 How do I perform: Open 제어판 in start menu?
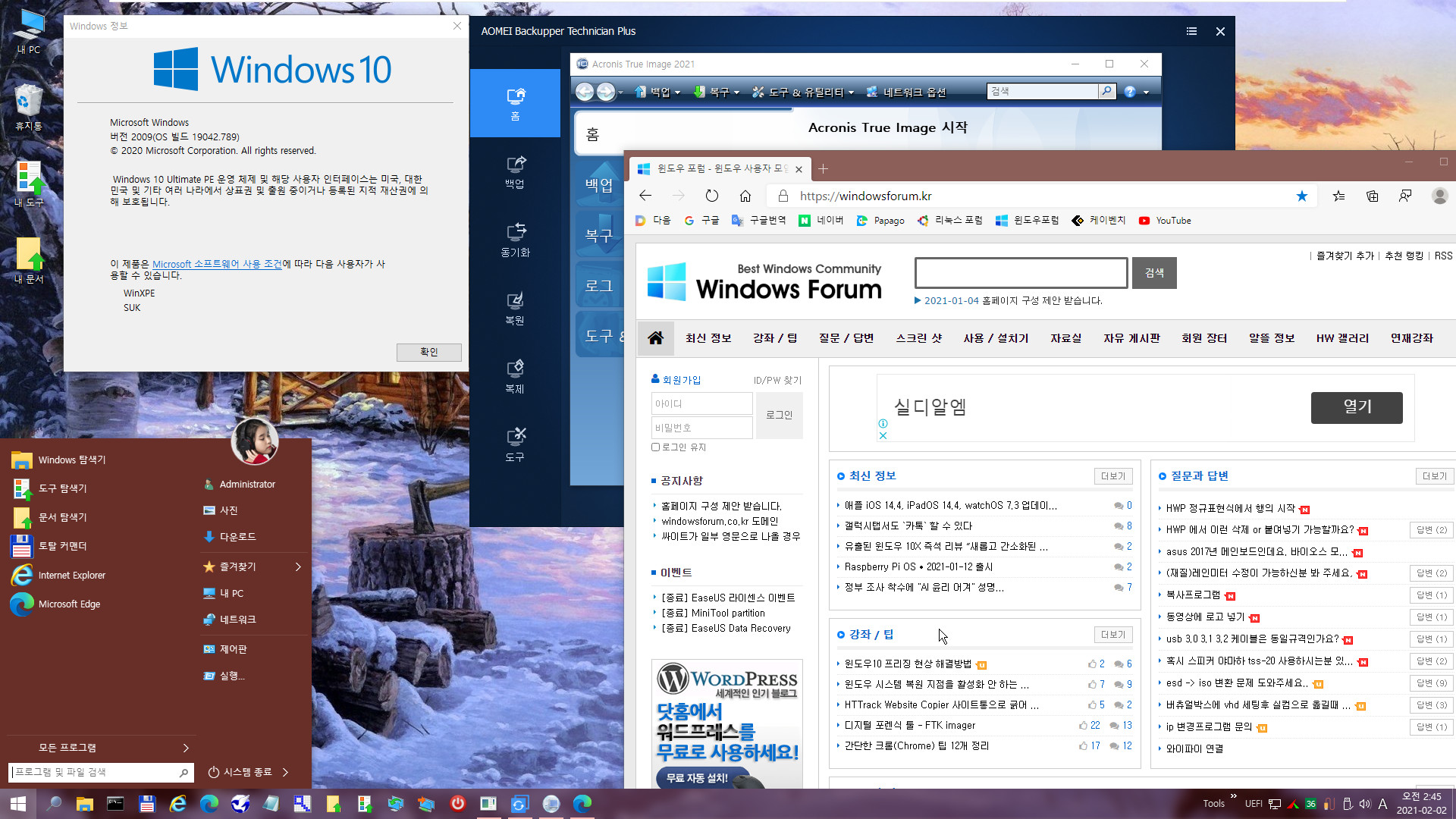(x=225, y=649)
